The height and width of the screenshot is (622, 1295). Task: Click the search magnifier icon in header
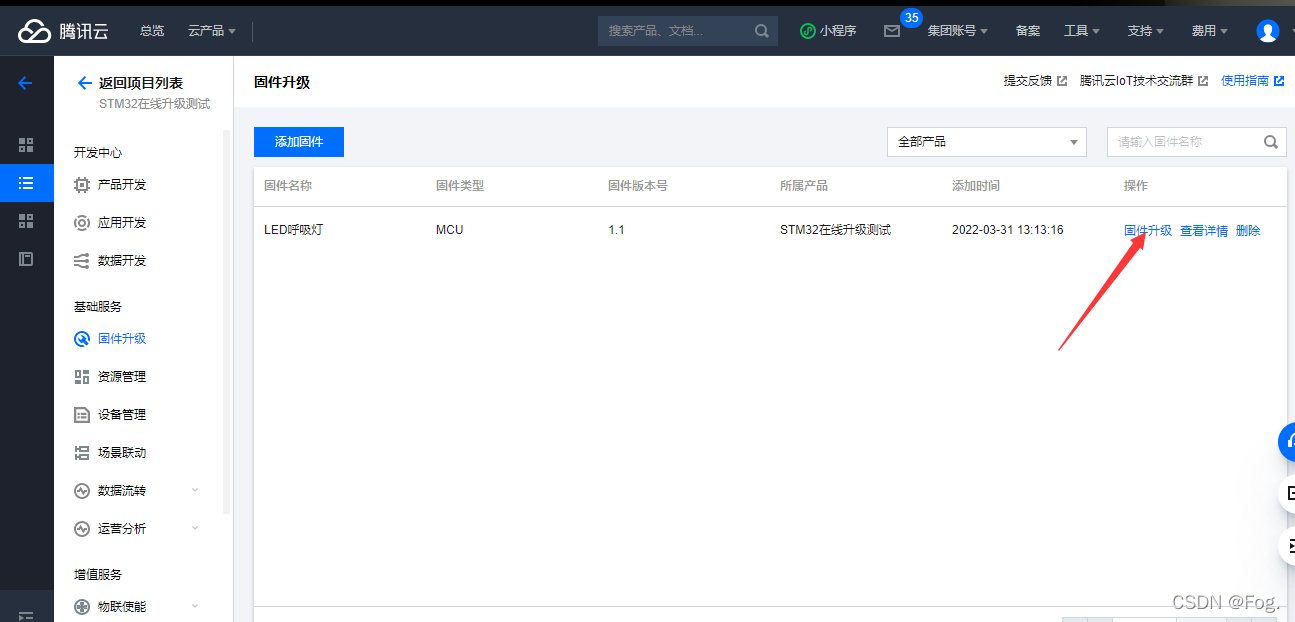762,31
